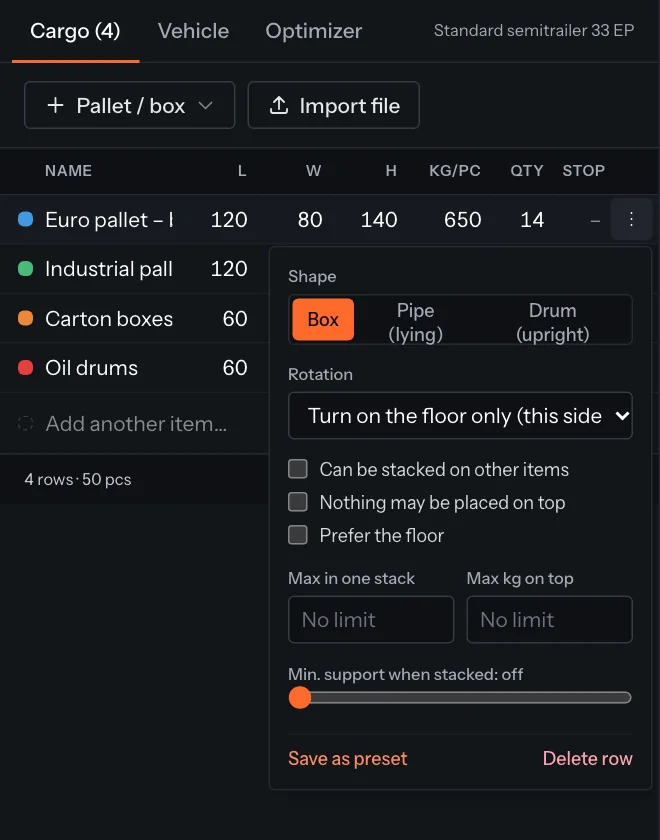Click the Max in one stack field
Viewport: 660px width, 840px height.
371,619
